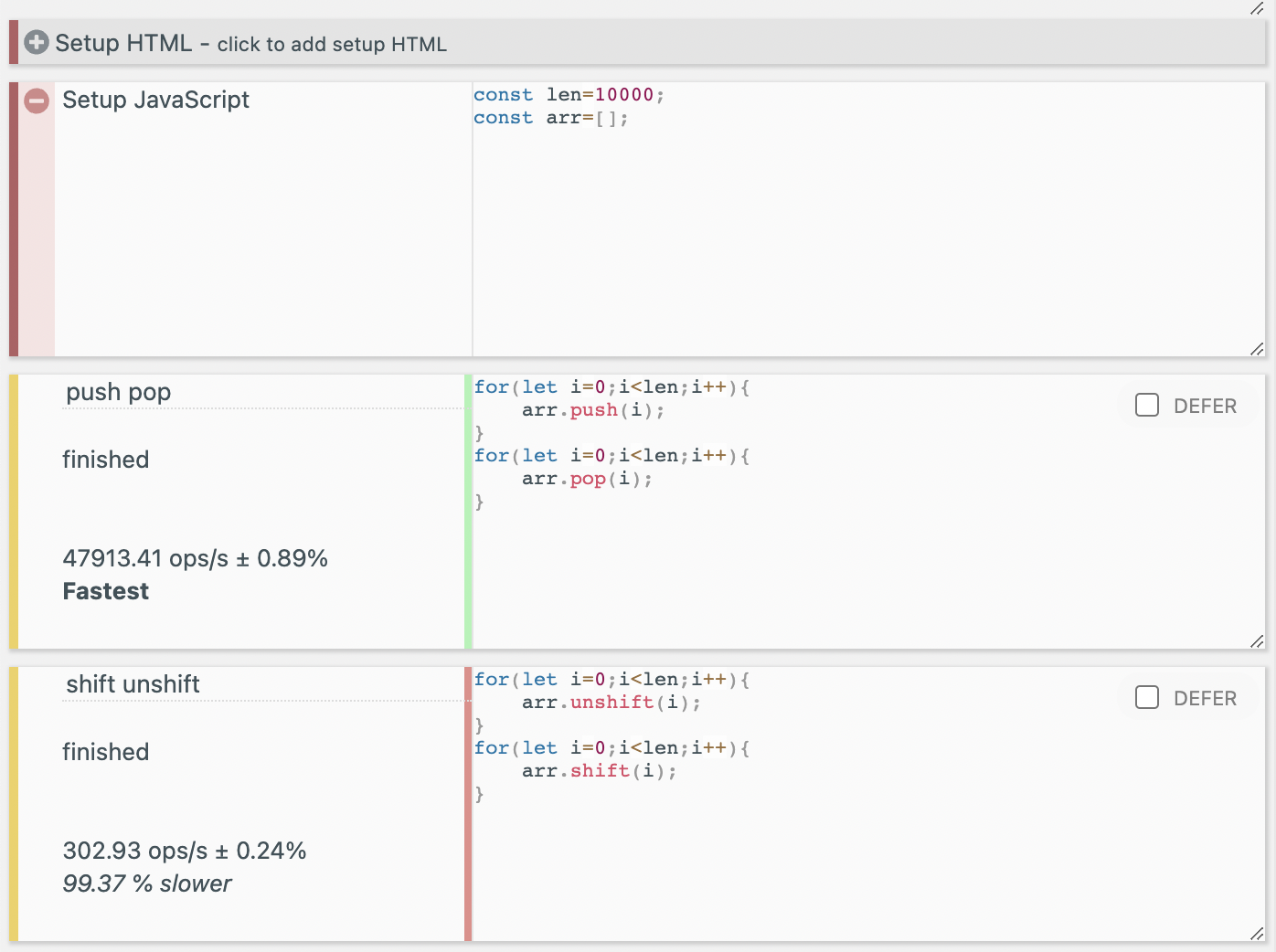Focus the 'push pop' test name field
The width and height of the screenshot is (1276, 952).
[x=263, y=393]
